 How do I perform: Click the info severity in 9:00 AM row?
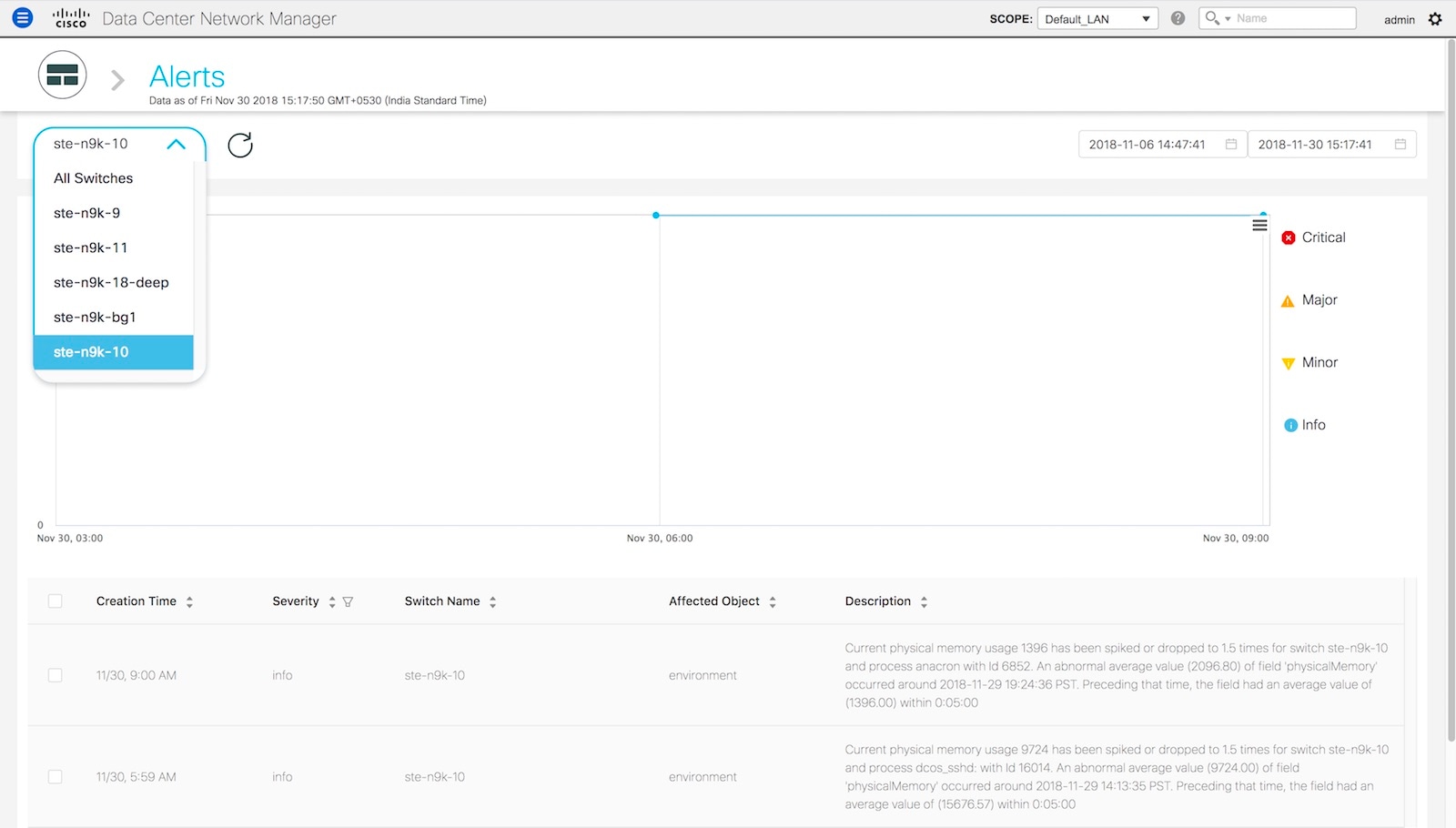(282, 675)
